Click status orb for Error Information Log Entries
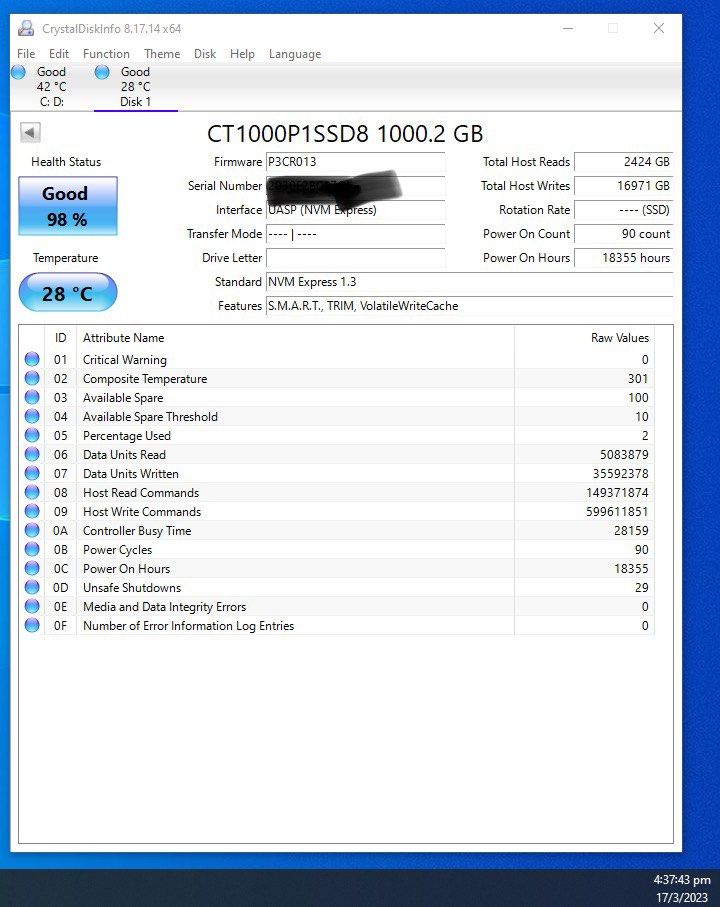The height and width of the screenshot is (907, 720). point(32,625)
